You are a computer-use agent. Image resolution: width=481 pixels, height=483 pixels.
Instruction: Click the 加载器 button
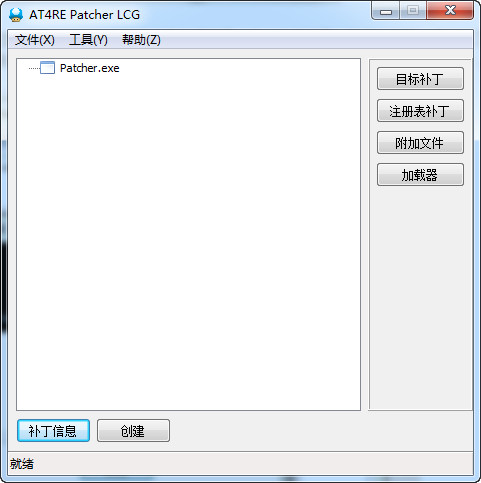click(x=420, y=175)
